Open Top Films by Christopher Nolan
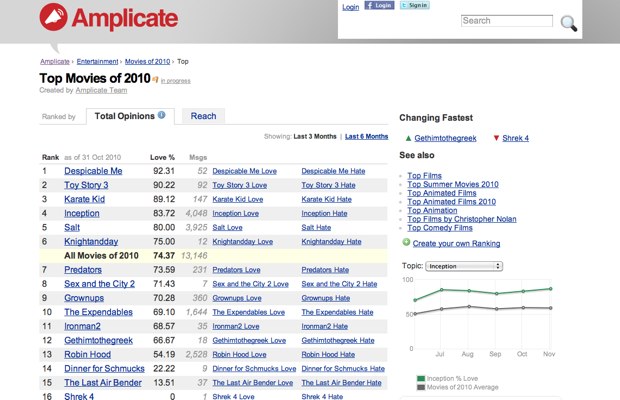Image resolution: width=620 pixels, height=400 pixels. click(462, 219)
